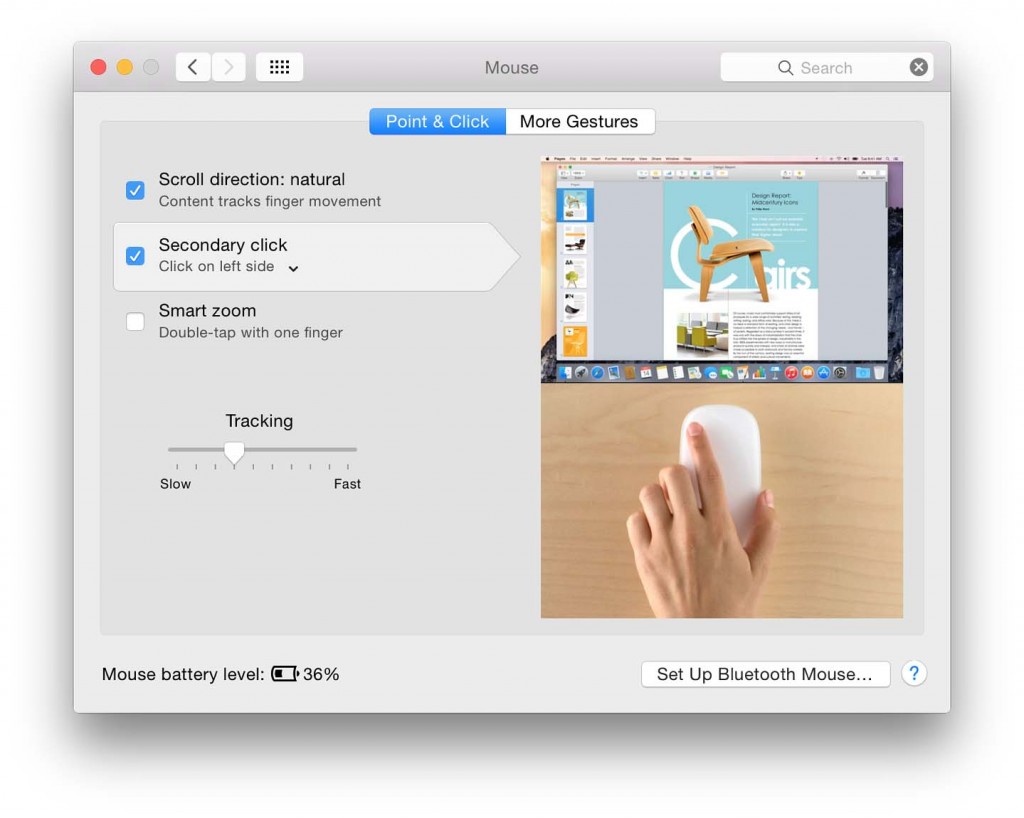Click the Slow label under the slider
Viewport: 1024px width, 818px height.
pyautogui.click(x=175, y=483)
